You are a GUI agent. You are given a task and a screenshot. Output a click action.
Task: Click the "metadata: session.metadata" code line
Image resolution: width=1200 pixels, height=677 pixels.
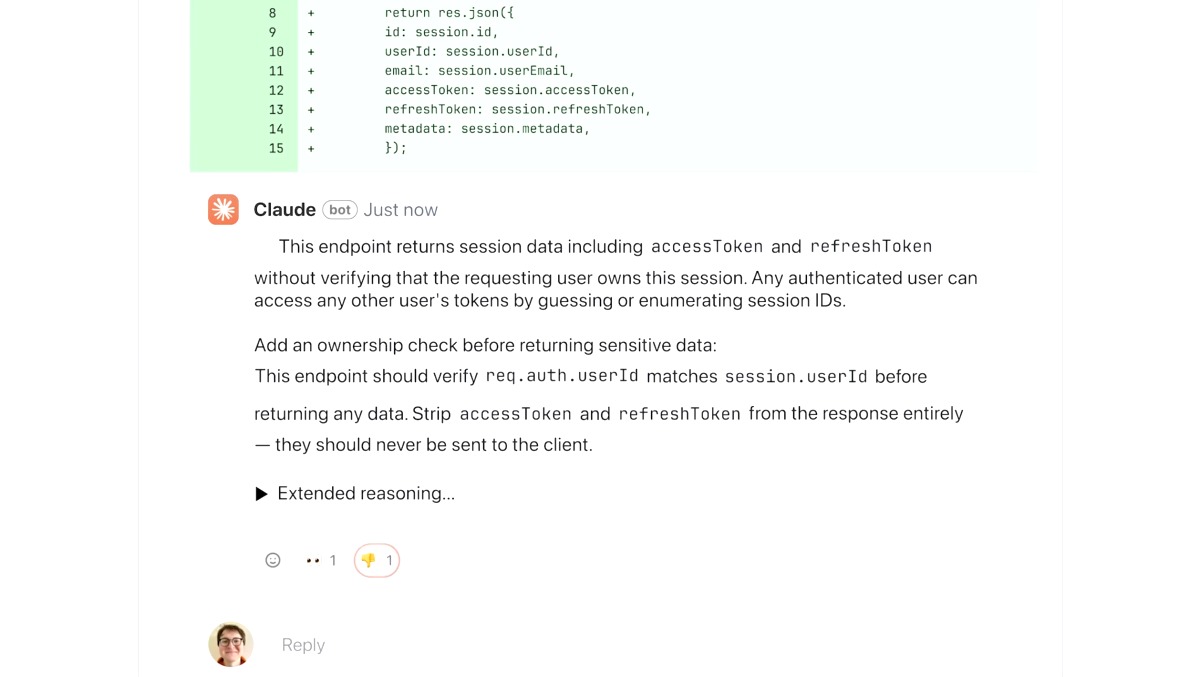click(487, 129)
